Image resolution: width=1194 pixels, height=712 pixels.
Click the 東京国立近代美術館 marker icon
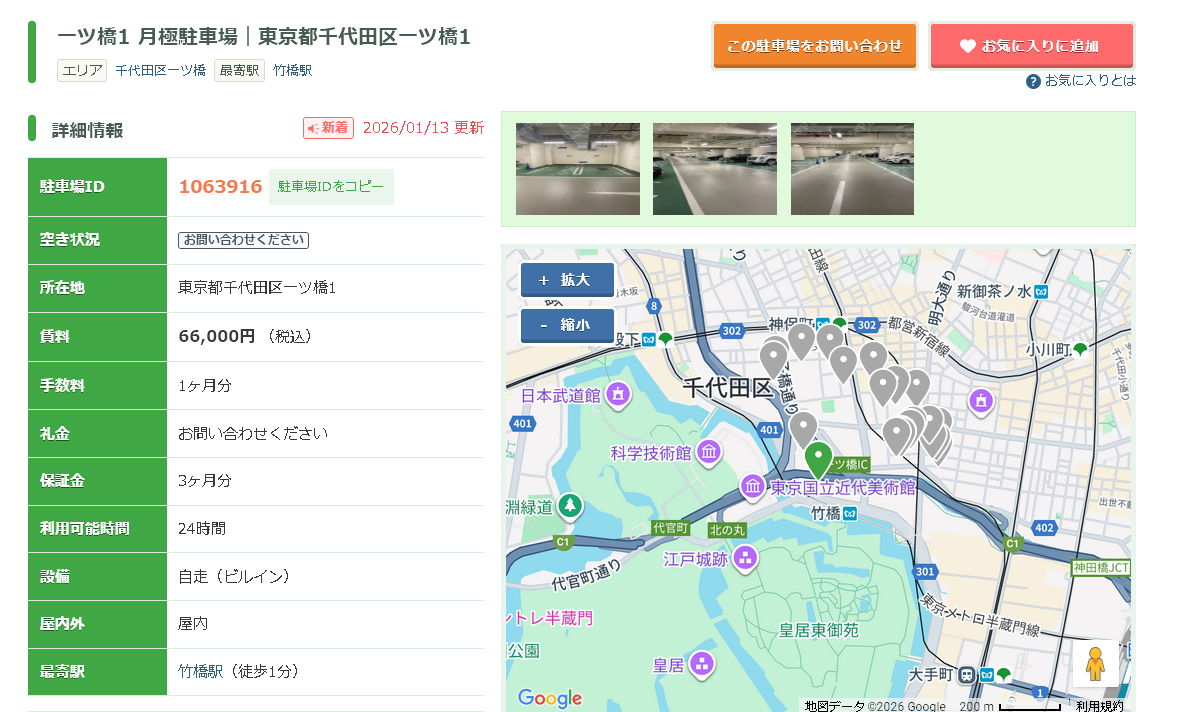(753, 487)
